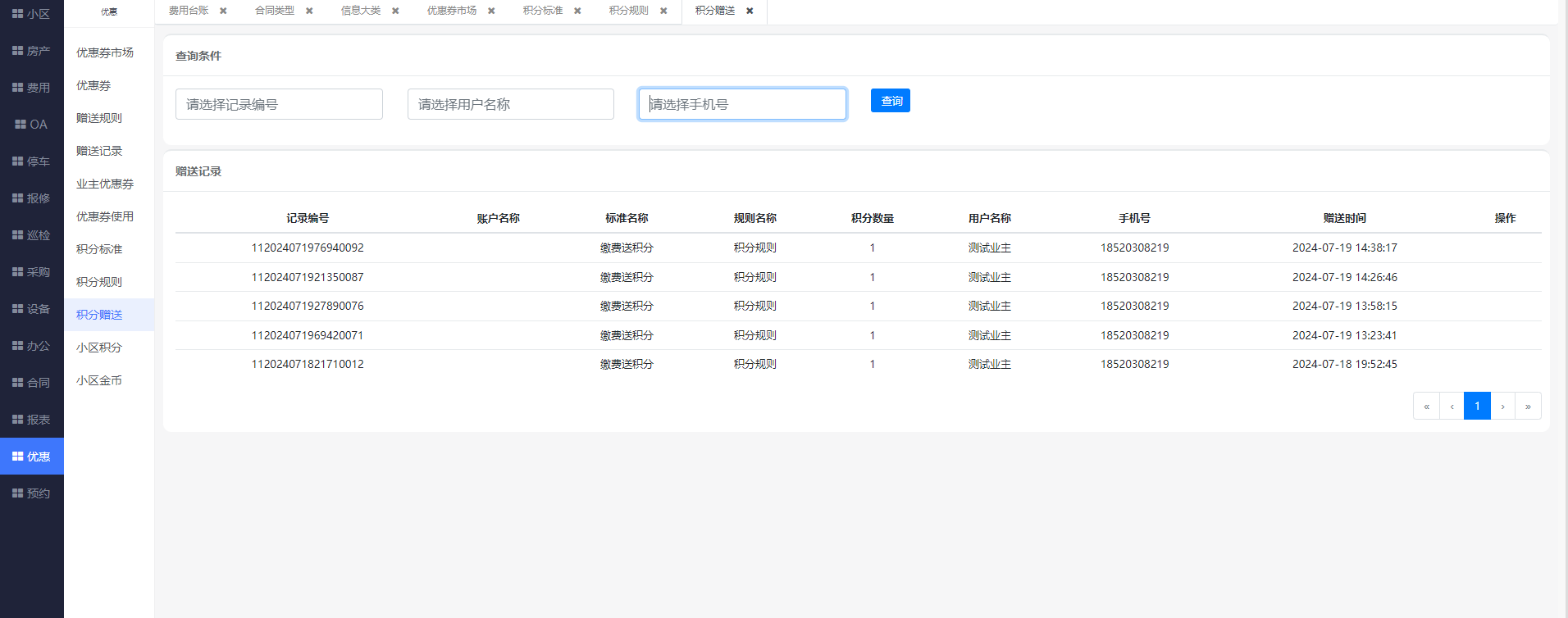Open the 预约 module in left sidebar
This screenshot has width=1568, height=618.
(x=31, y=493)
